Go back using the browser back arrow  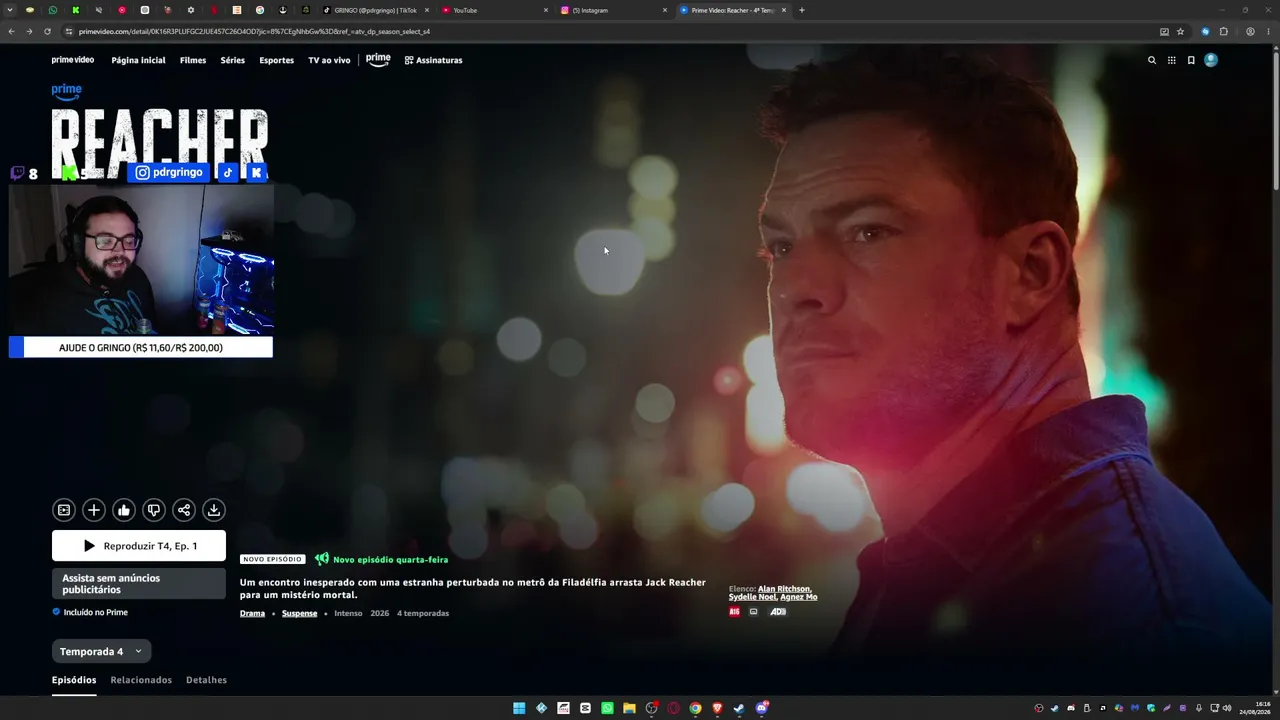point(11,31)
